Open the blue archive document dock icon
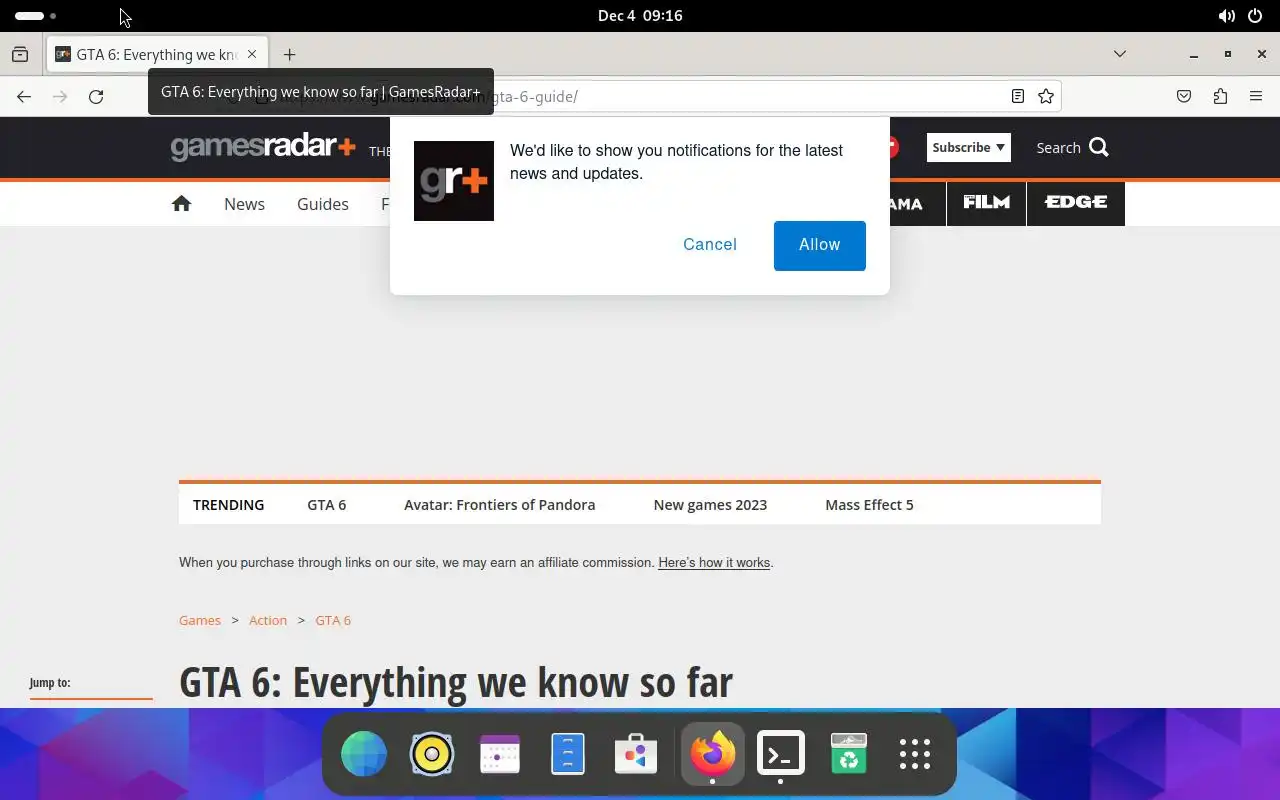Viewport: 1280px width, 800px height. (568, 754)
